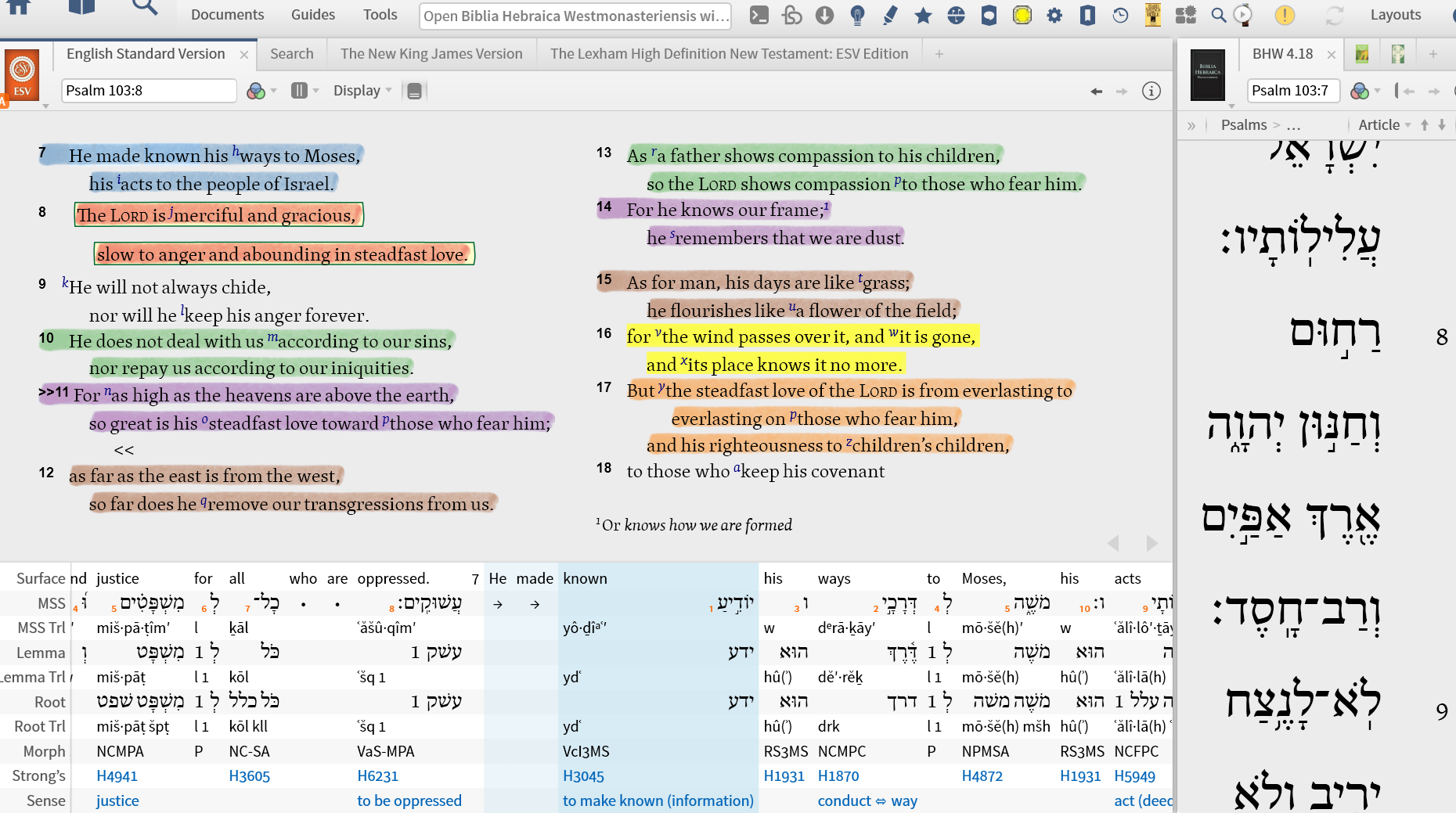1456x813 pixels.
Task: Open the Tools menu
Action: point(380,15)
